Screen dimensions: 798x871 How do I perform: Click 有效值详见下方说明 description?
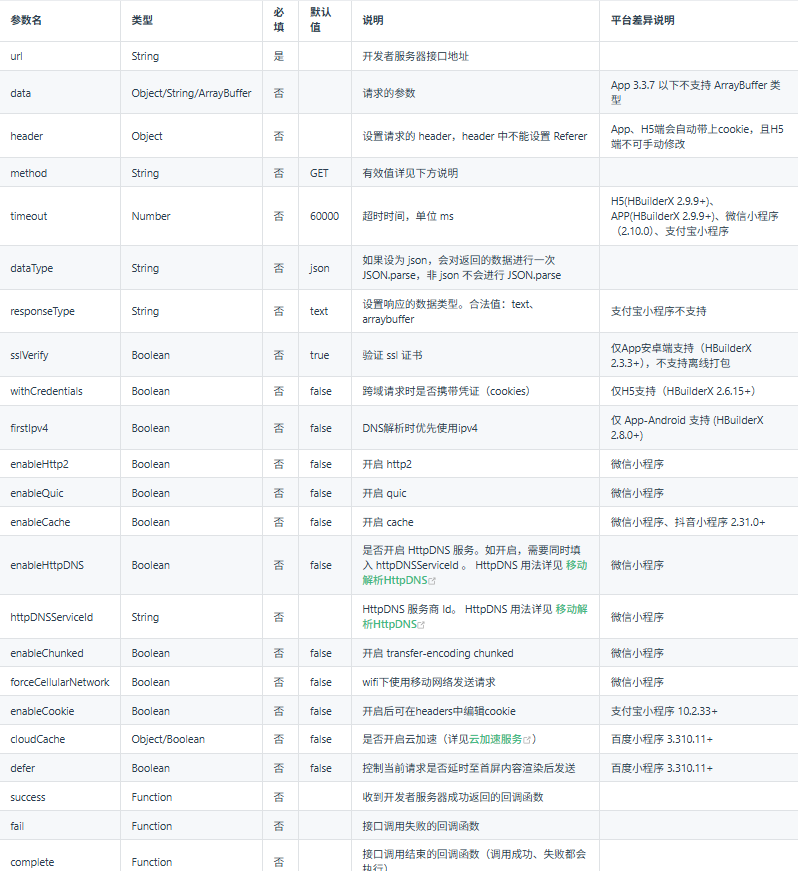410,173
